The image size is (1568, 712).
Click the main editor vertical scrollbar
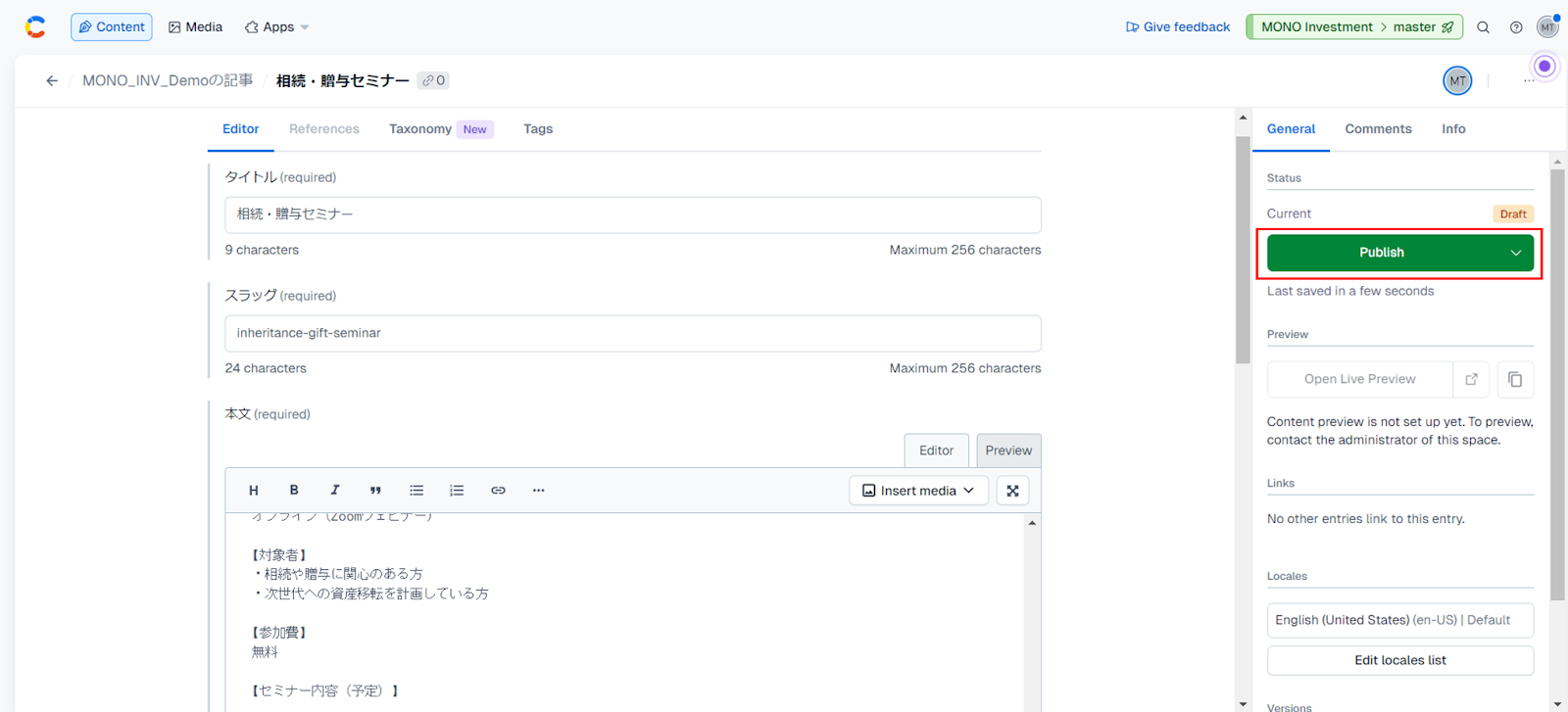coord(1243,250)
